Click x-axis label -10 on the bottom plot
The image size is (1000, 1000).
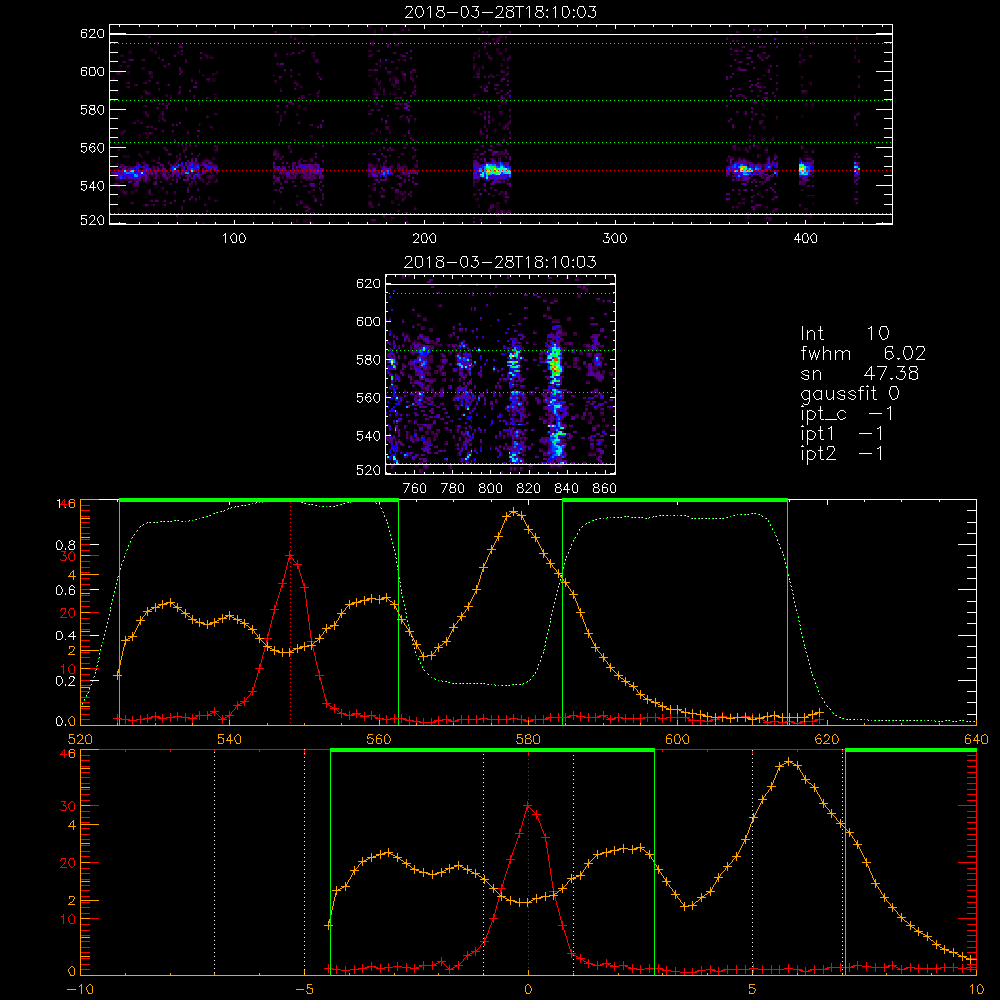80,989
